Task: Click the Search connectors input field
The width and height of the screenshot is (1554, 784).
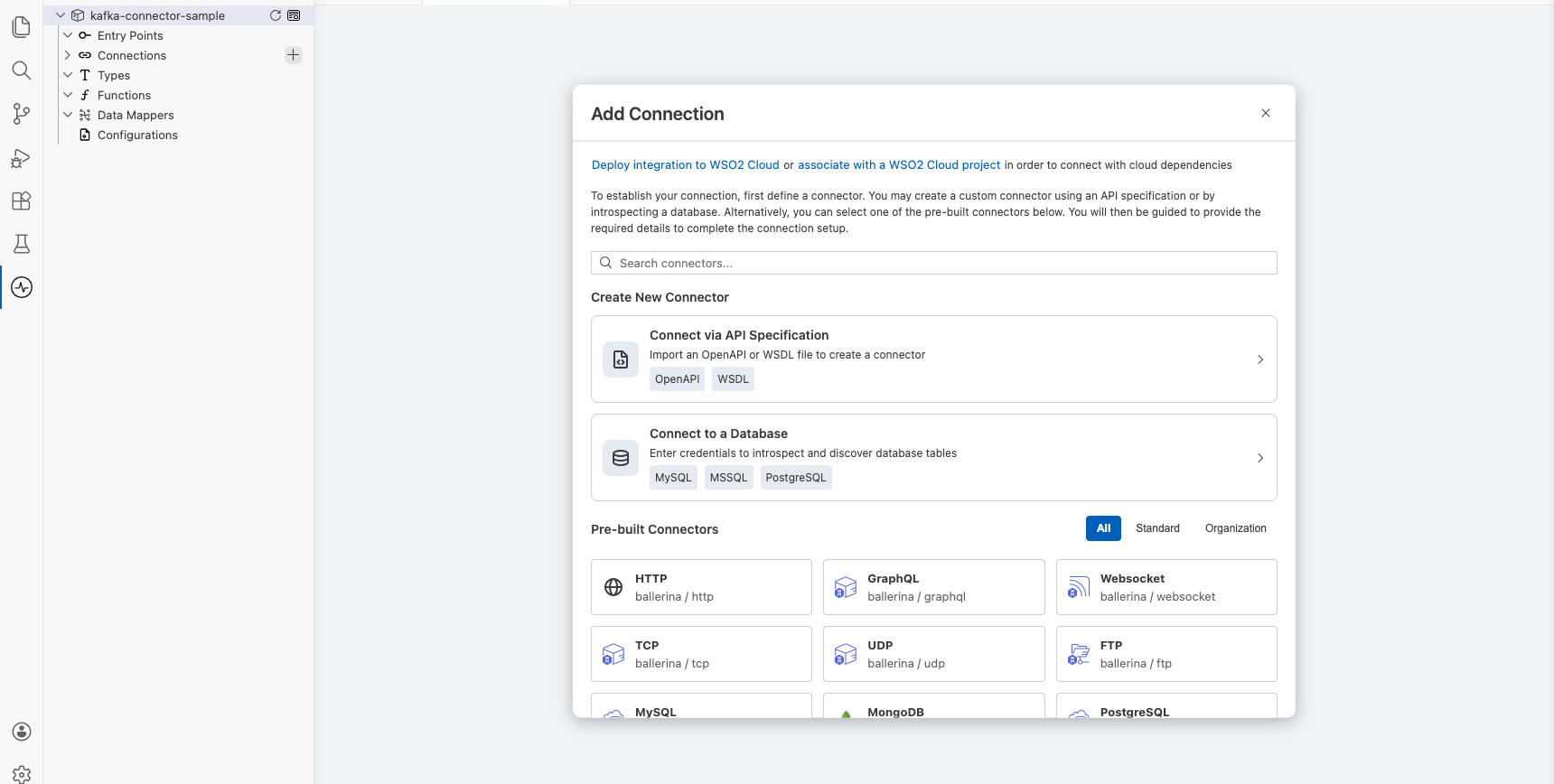Action: pos(933,263)
